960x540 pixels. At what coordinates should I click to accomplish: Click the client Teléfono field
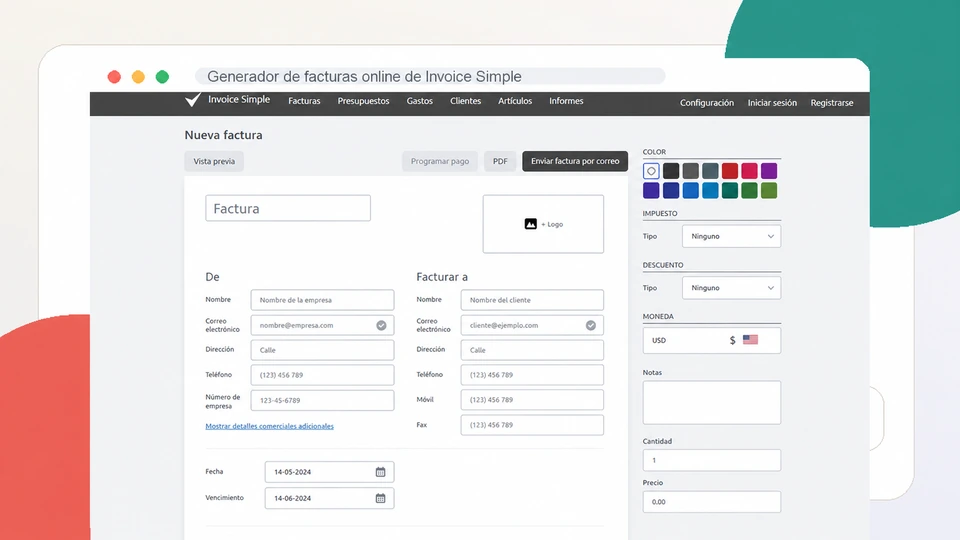(532, 375)
